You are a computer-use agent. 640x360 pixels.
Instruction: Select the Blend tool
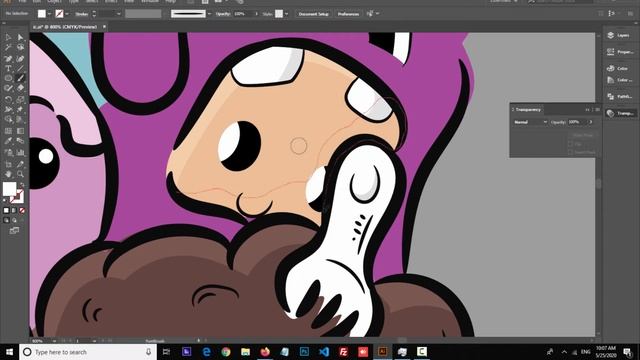(20, 141)
